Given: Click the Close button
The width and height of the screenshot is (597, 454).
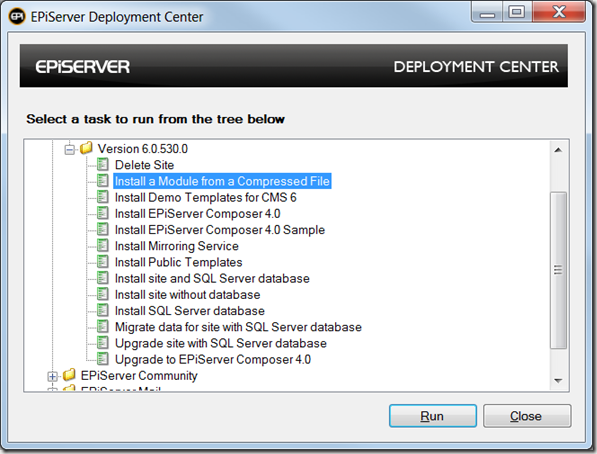Looking at the screenshot, I should pos(527,416).
